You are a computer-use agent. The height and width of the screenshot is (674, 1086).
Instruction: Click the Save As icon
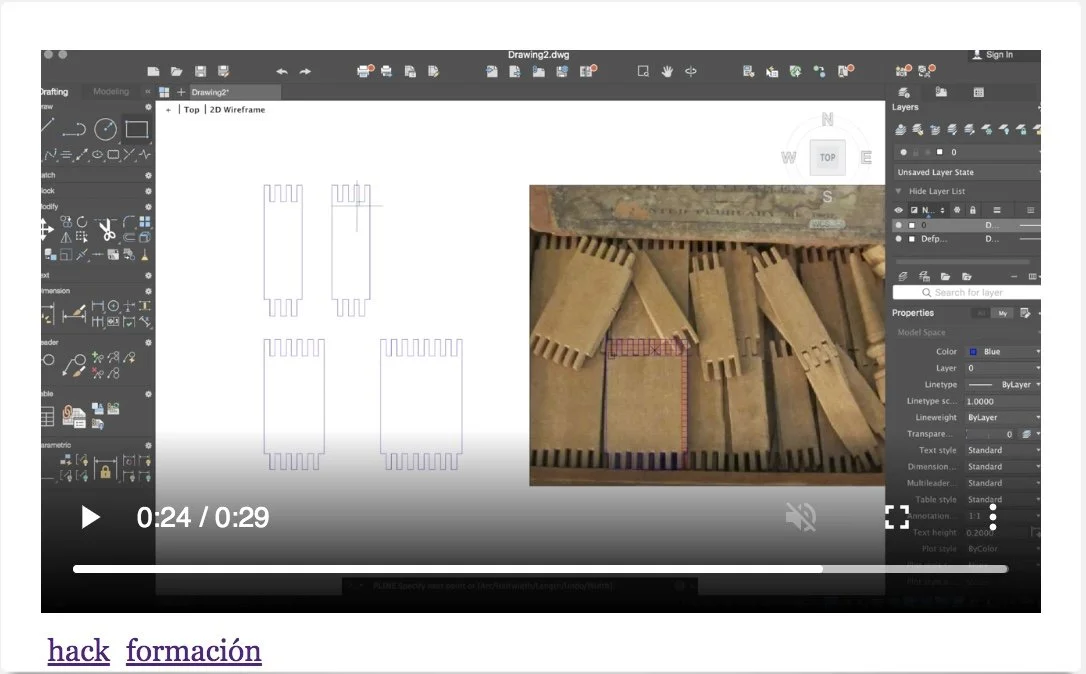pyautogui.click(x=223, y=71)
